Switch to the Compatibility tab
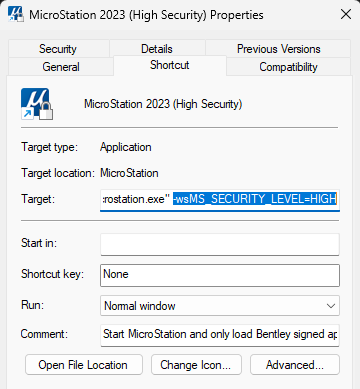This screenshot has width=360, height=389. pyautogui.click(x=288, y=67)
